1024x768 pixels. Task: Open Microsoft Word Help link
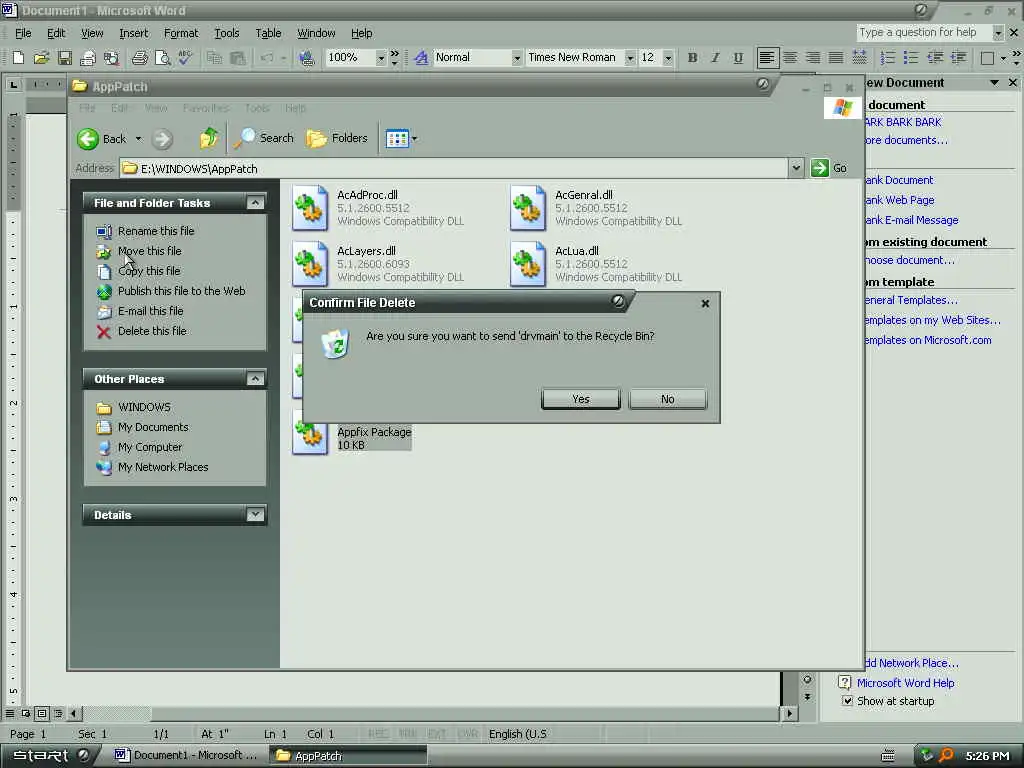[x=905, y=683]
